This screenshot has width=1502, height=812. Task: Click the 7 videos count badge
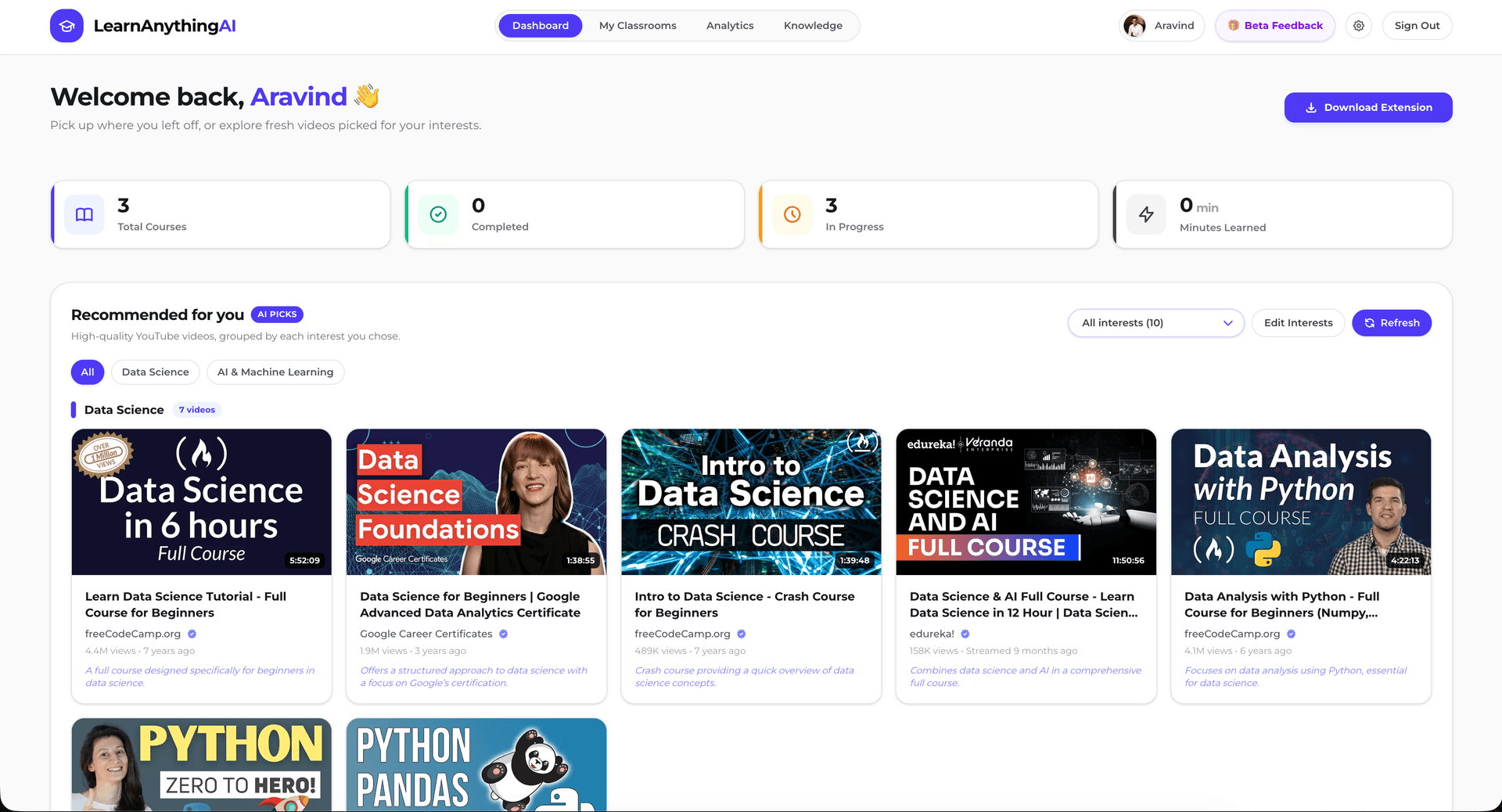point(197,410)
